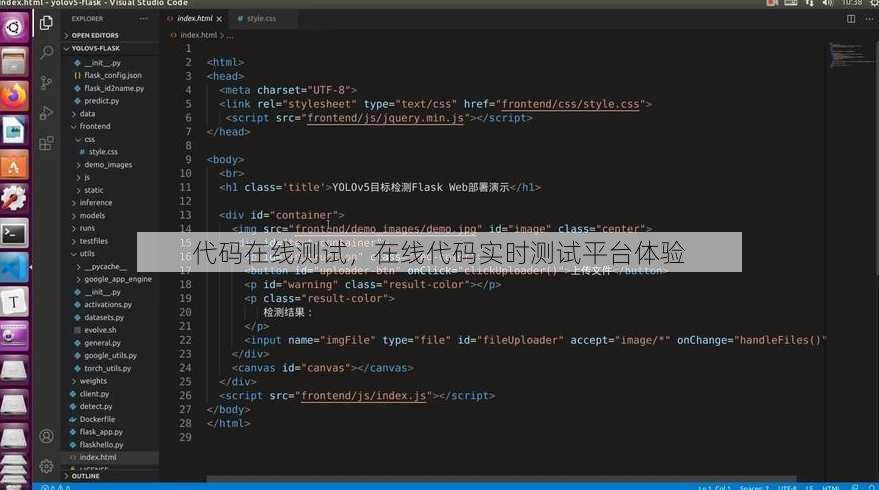Select index.html in the file tree
879x490 pixels.
click(x=98, y=457)
